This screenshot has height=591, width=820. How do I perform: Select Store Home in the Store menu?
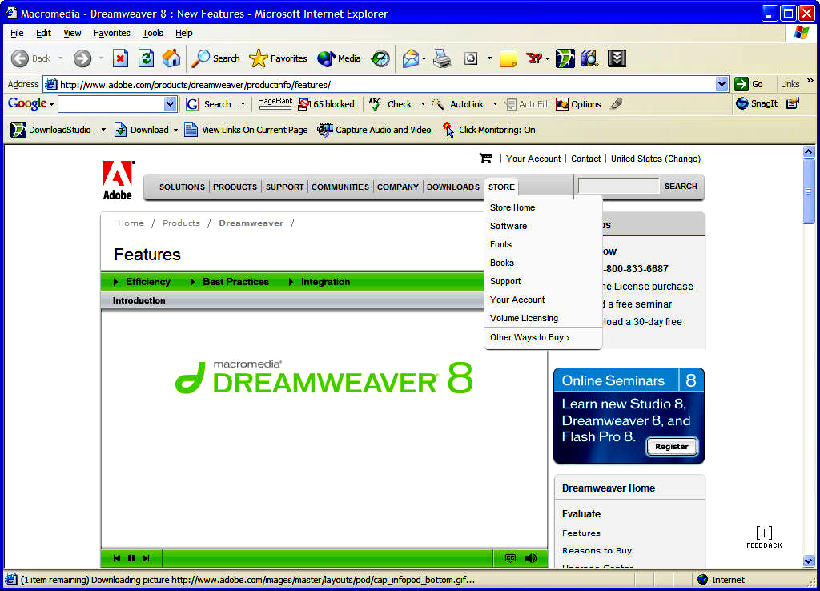(512, 208)
